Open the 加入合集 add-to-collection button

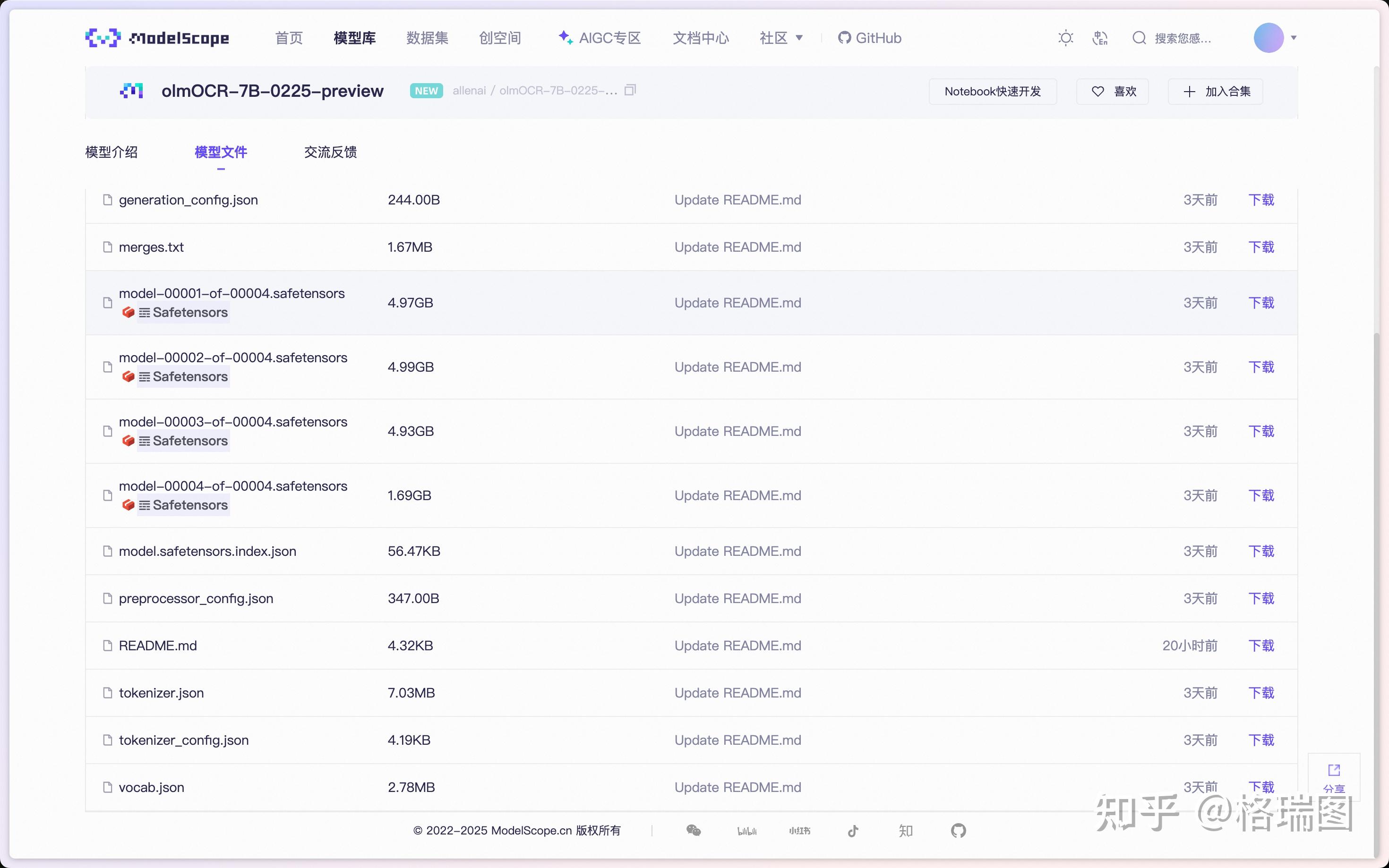tap(1215, 91)
